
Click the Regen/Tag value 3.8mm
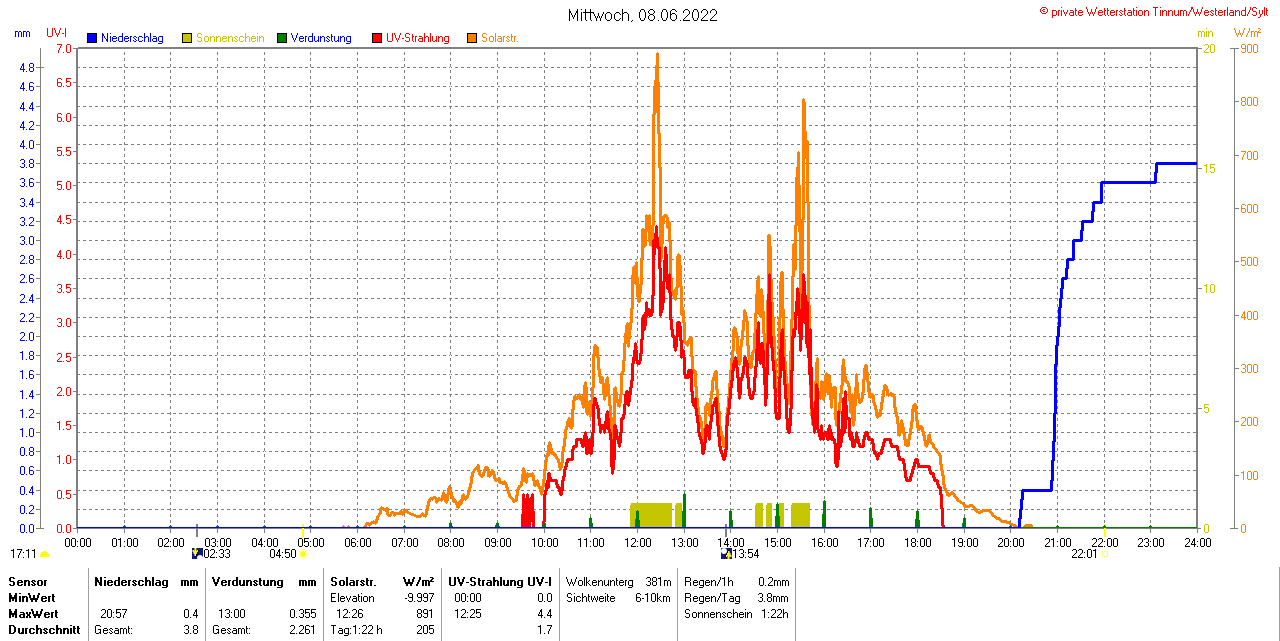pyautogui.click(x=774, y=598)
